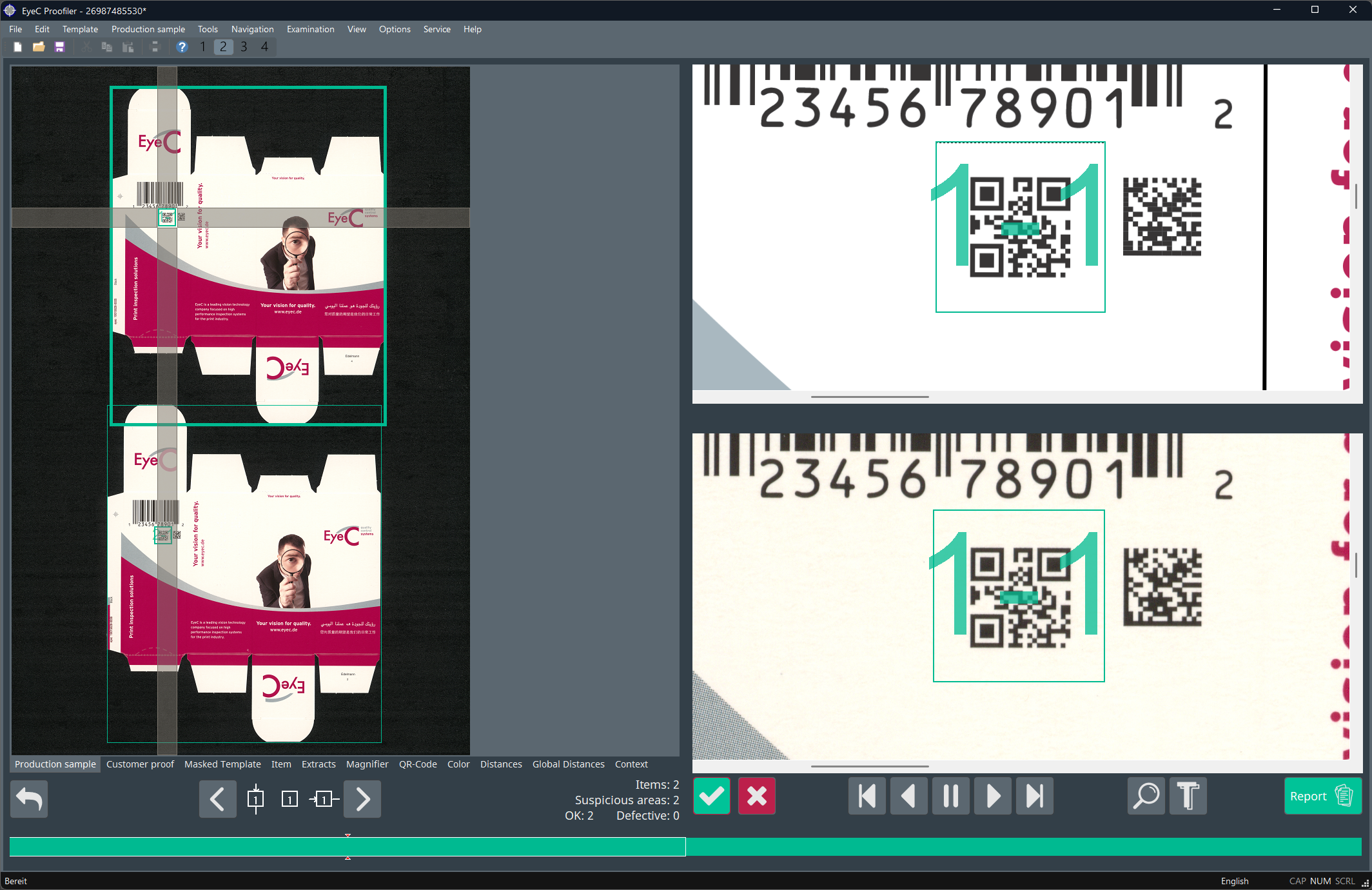Switch to the Masked Template tab
Image resolution: width=1372 pixels, height=890 pixels.
(x=222, y=764)
